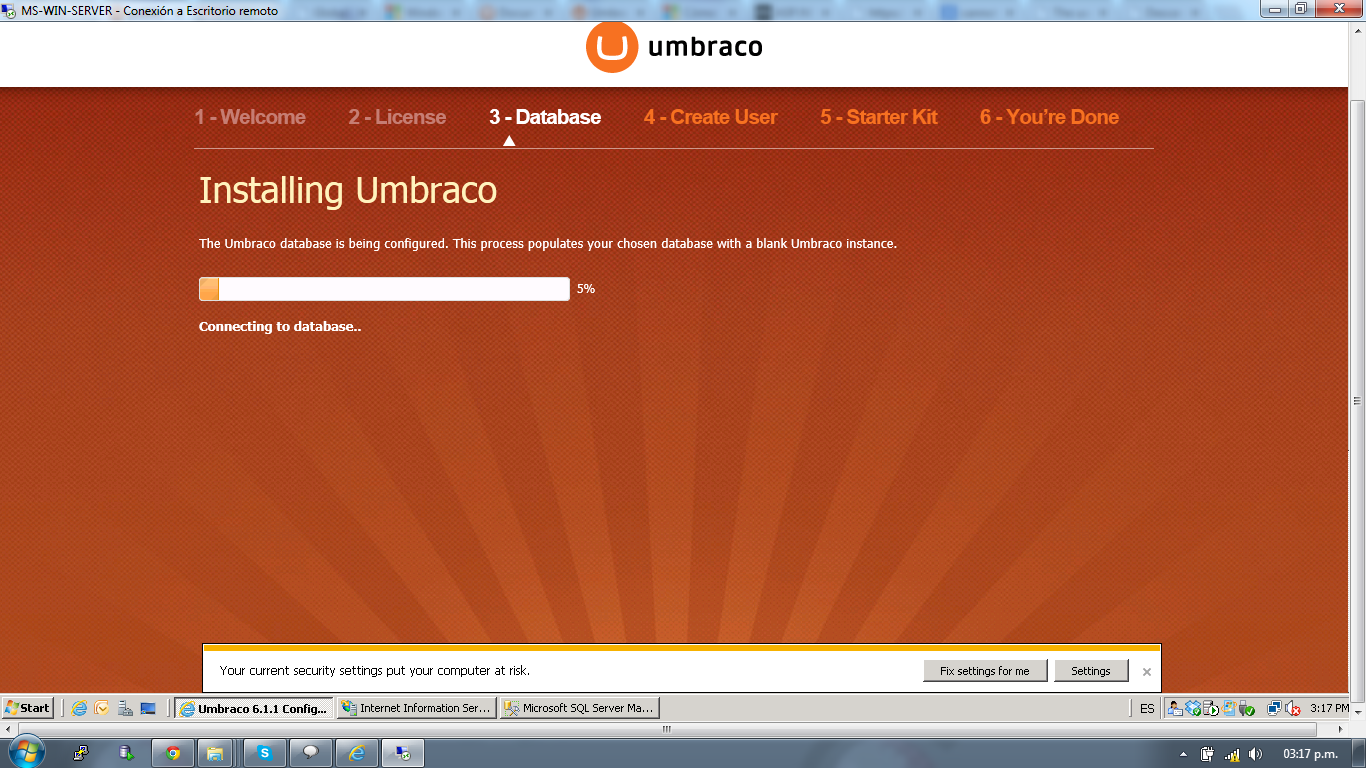
Task: Open the clock-check quick launch icon beside Internet Explorer
Action: [x=101, y=708]
